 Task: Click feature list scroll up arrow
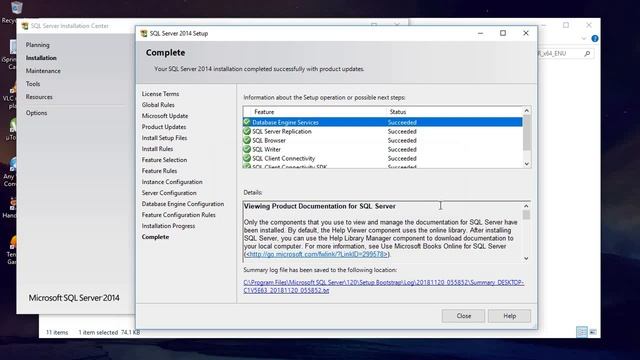click(x=527, y=111)
